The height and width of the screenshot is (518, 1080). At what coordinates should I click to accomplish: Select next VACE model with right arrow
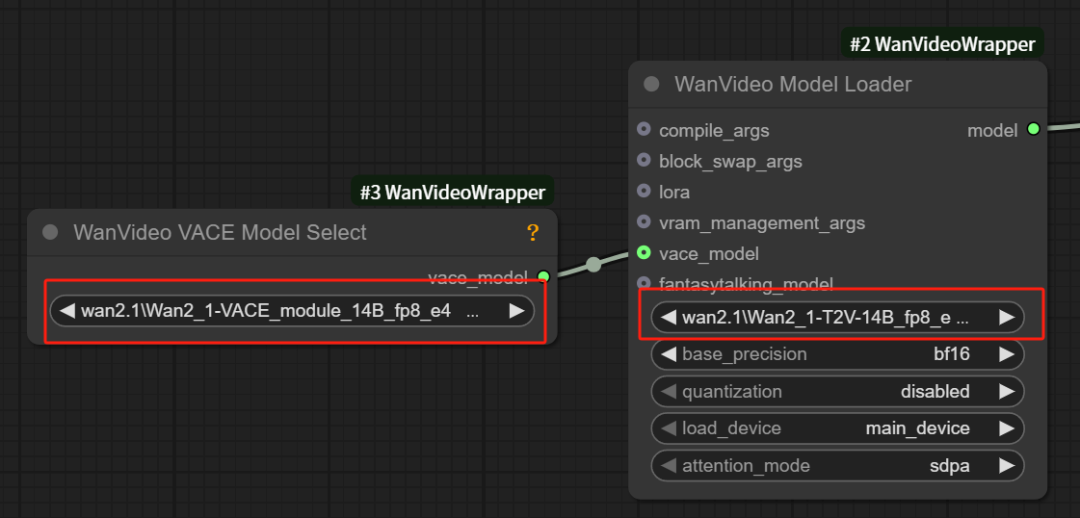pos(516,311)
